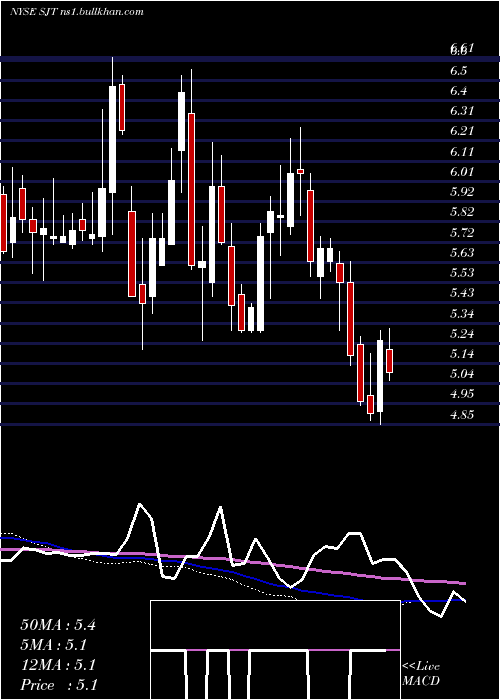Select the Price : 5.1 reading
The height and width of the screenshot is (700, 500).
point(58,685)
